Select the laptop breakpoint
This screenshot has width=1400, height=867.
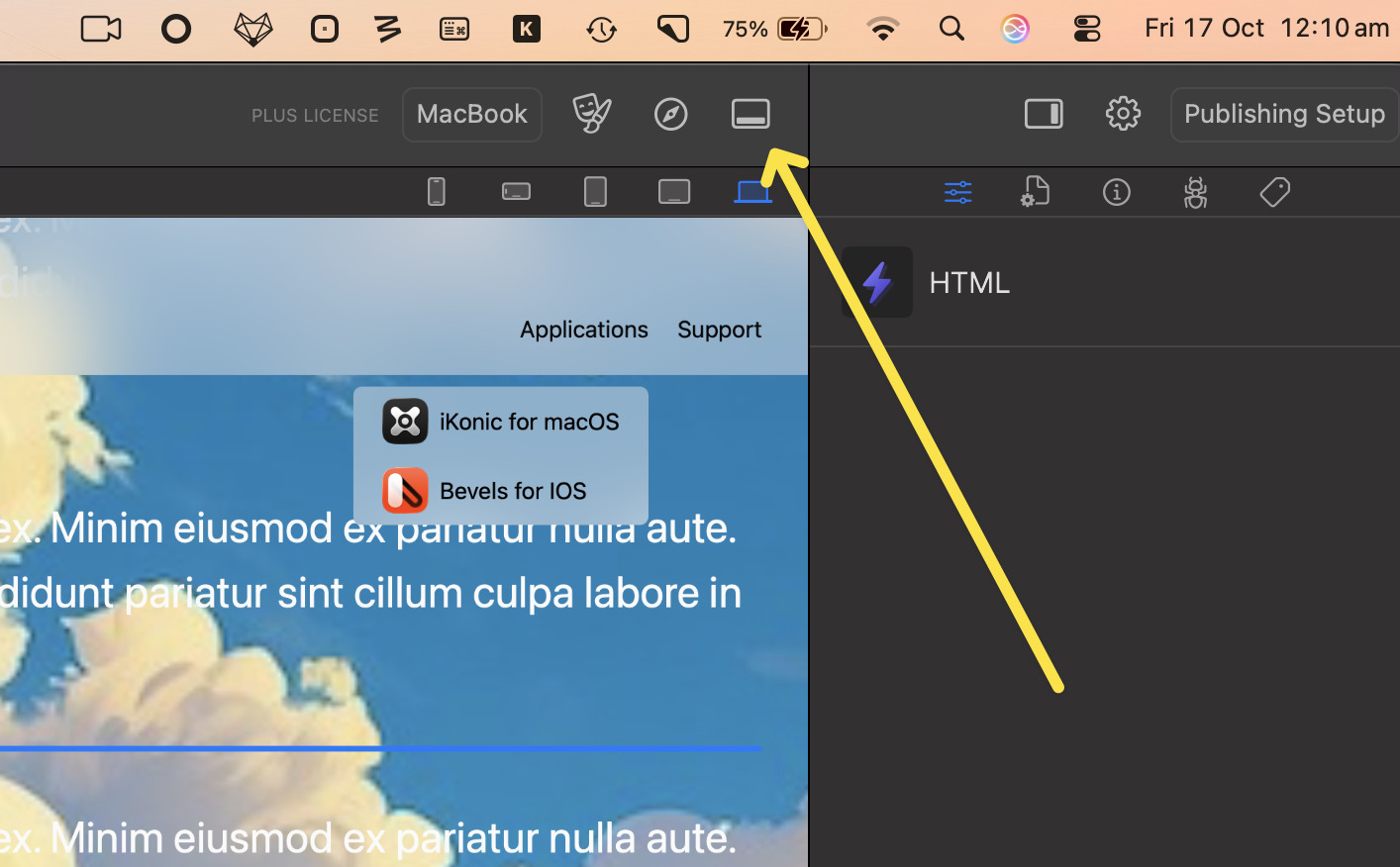(752, 191)
